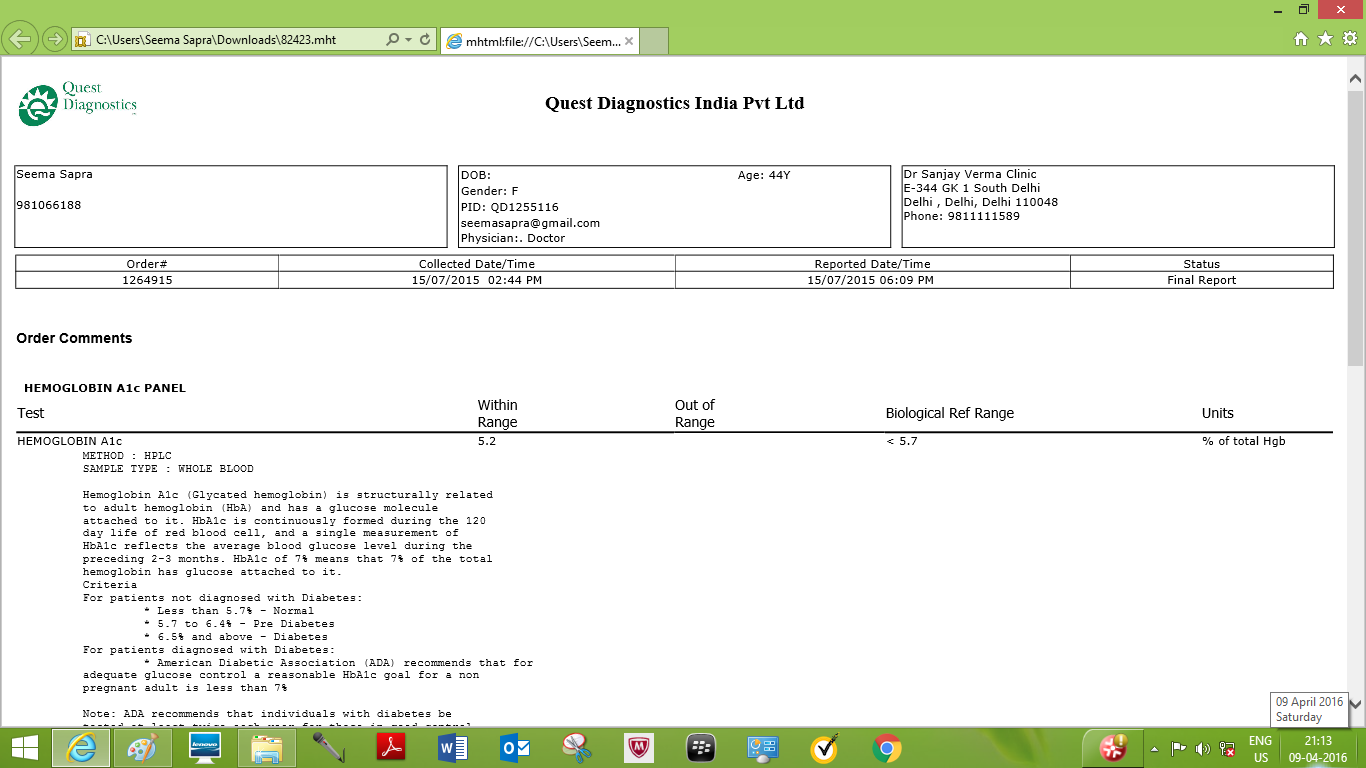Click the address bar showing 82423.mht path
Image resolution: width=1366 pixels, height=768 pixels.
(229, 40)
